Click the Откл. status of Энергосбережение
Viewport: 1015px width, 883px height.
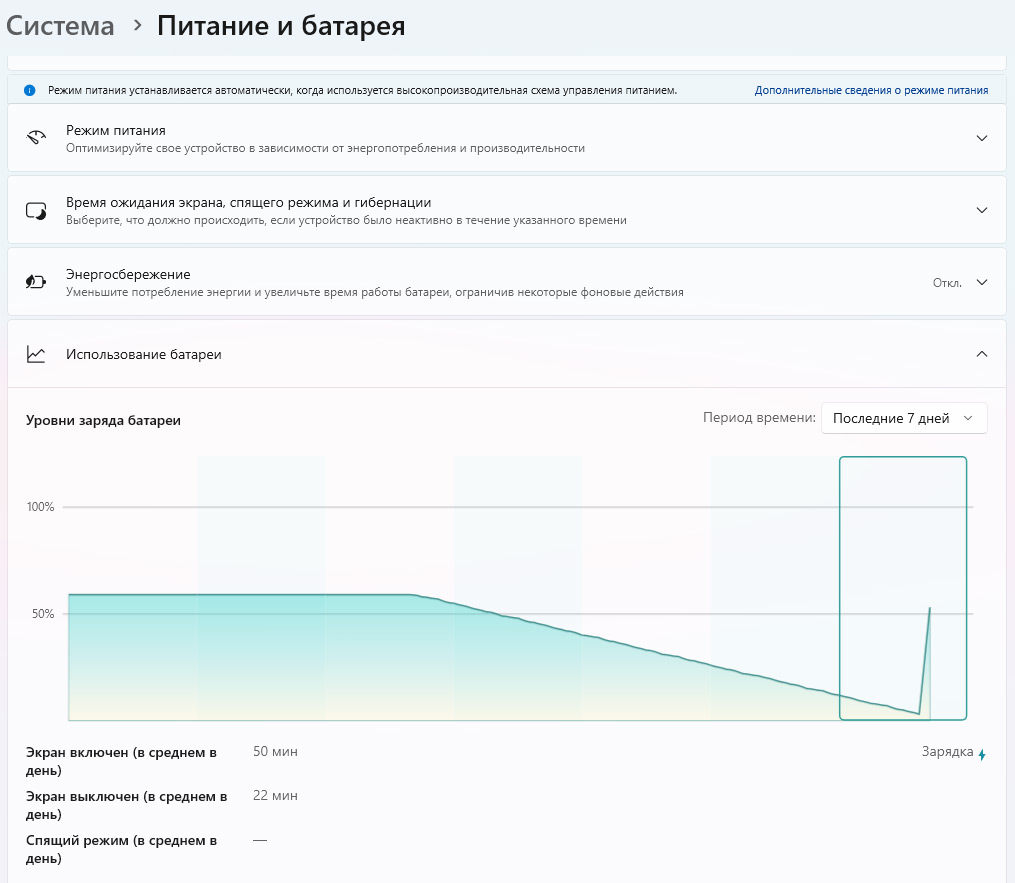946,282
